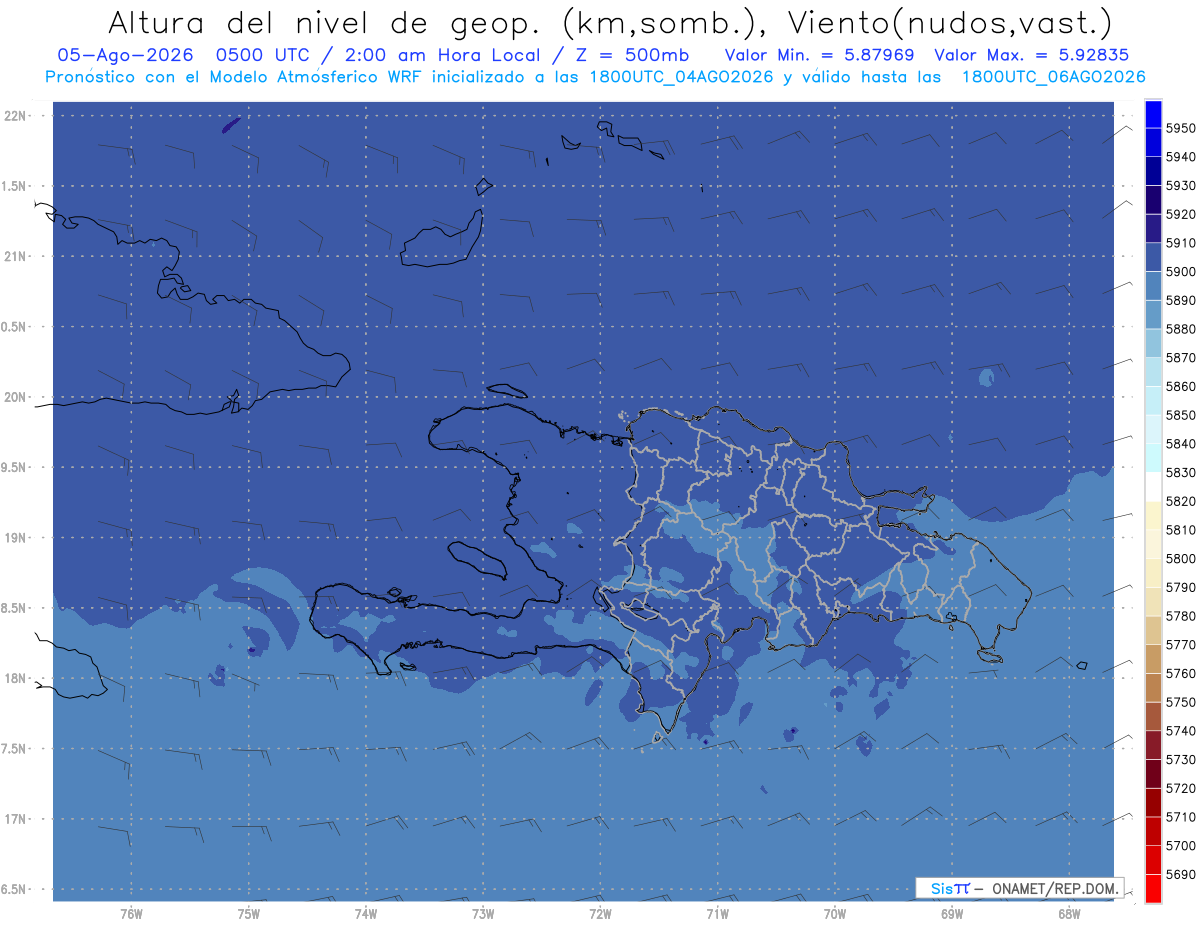The image size is (1200, 927).
Task: Click the legend value "5790"
Action: [1180, 587]
